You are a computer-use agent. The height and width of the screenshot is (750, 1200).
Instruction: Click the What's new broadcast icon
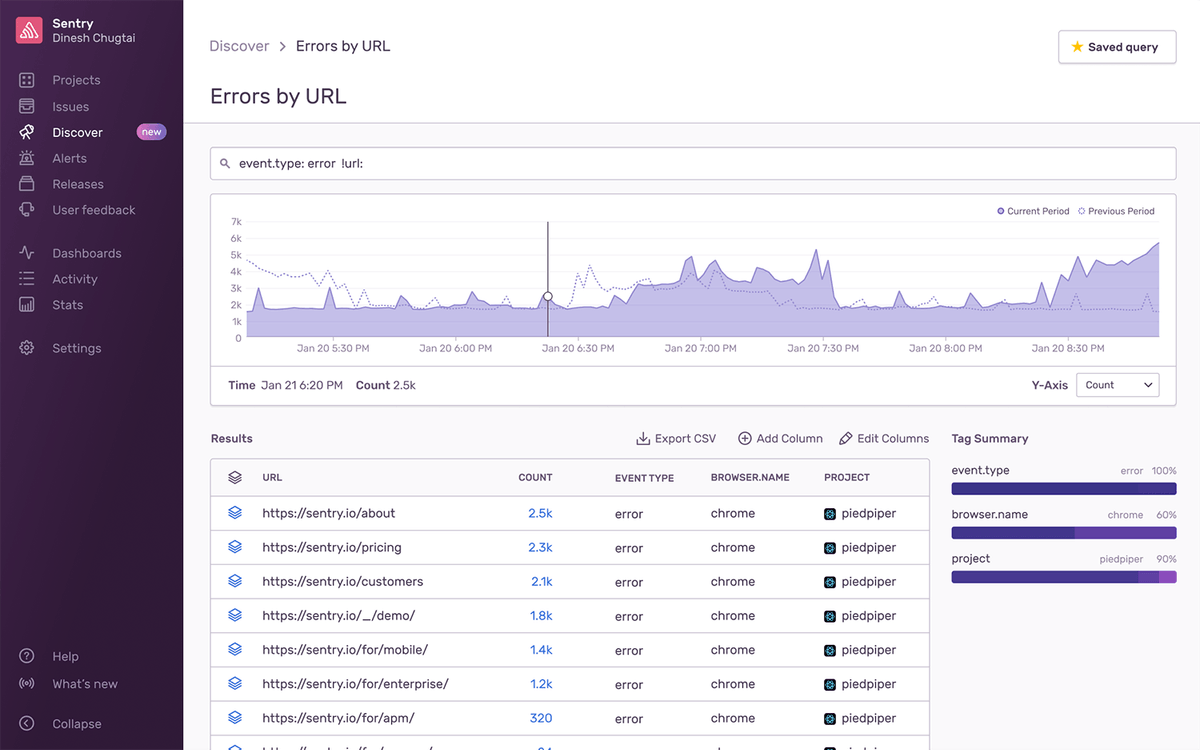[x=27, y=684]
